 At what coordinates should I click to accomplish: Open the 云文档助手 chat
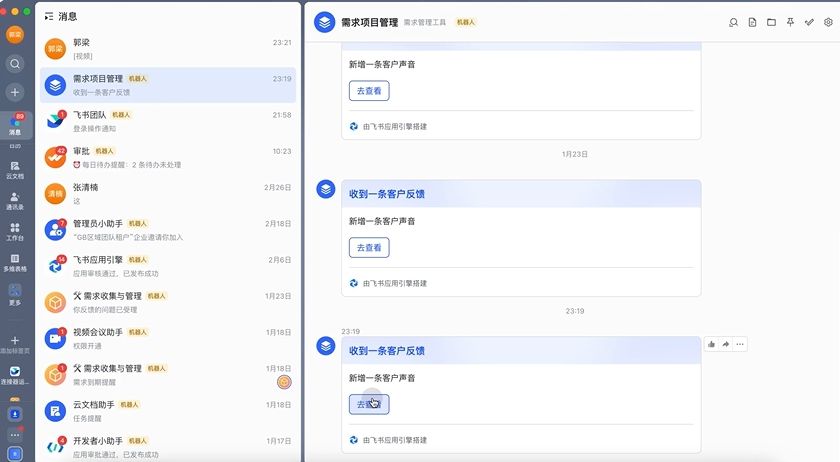pos(168,411)
